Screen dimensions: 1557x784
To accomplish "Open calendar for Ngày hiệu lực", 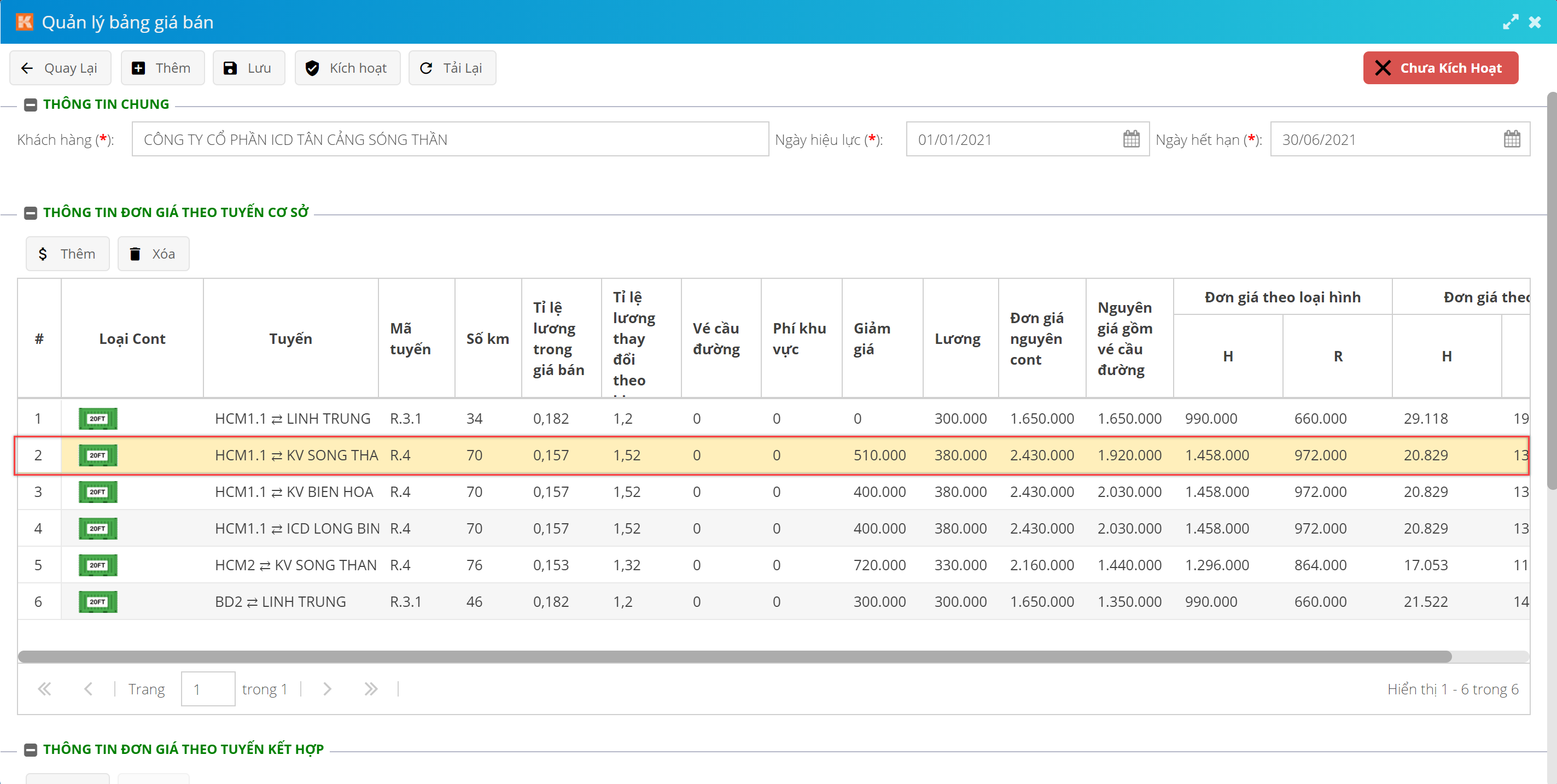I will click(1131, 139).
